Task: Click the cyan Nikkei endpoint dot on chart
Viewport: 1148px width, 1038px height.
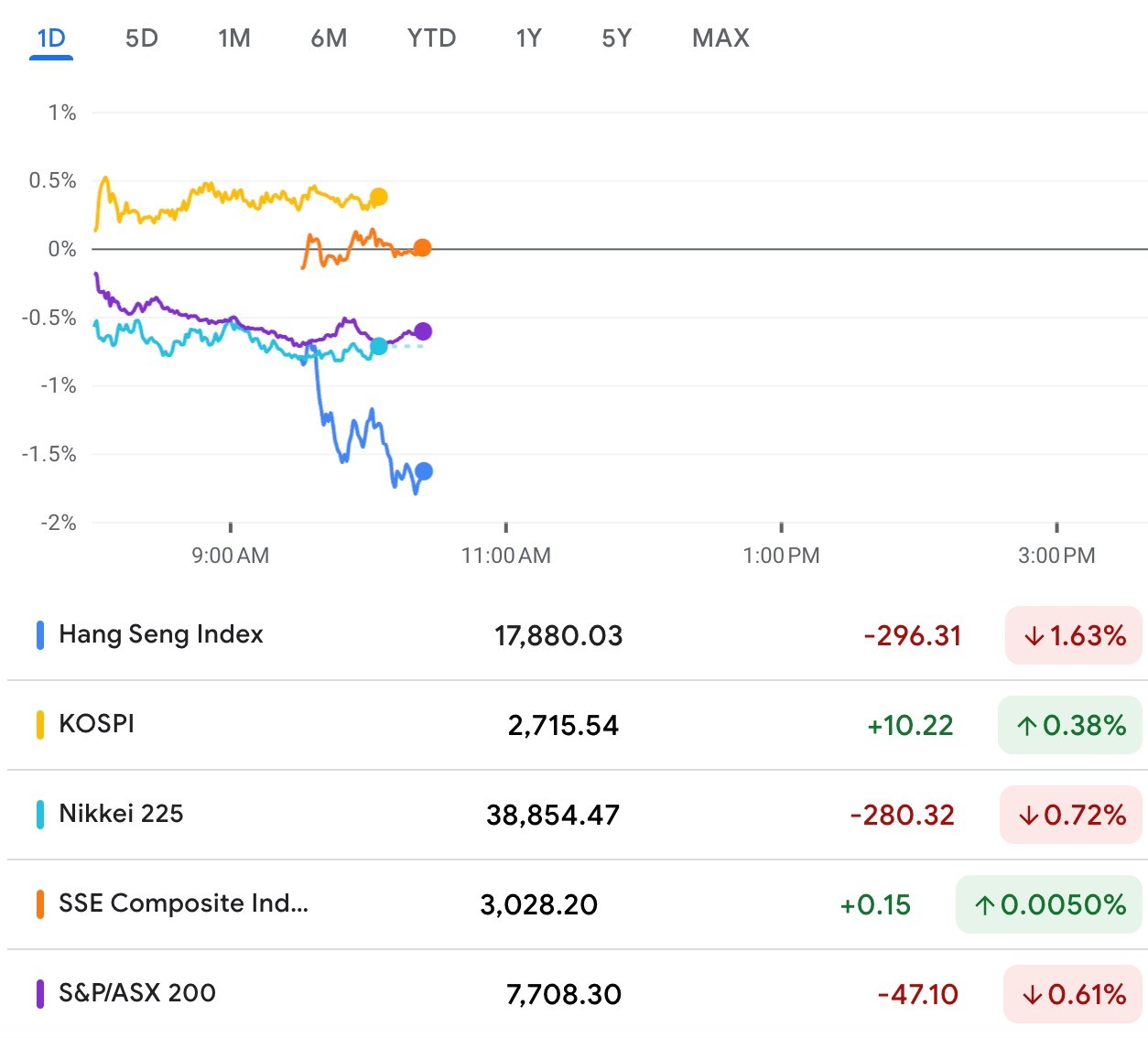Action: pos(379,346)
